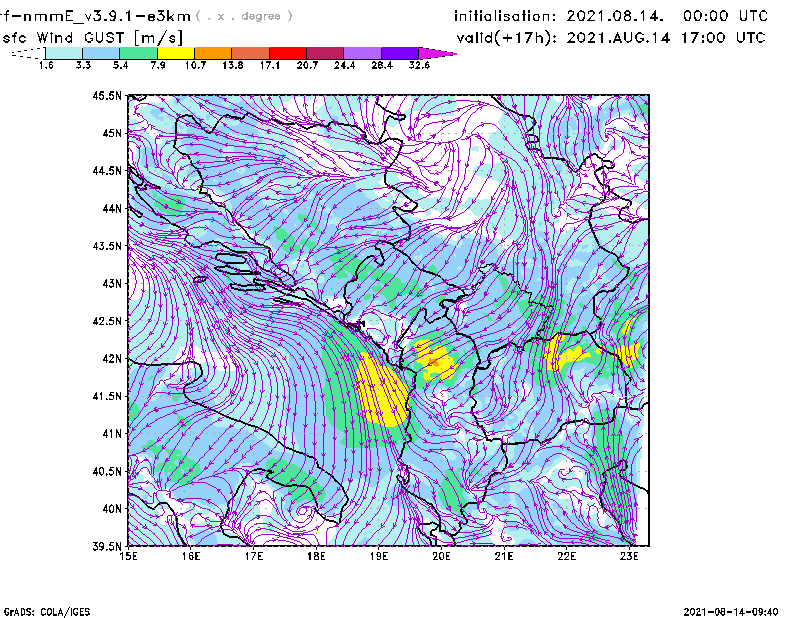Click the 18E longitude label
The width and height of the screenshot is (800, 618).
[x=316, y=556]
